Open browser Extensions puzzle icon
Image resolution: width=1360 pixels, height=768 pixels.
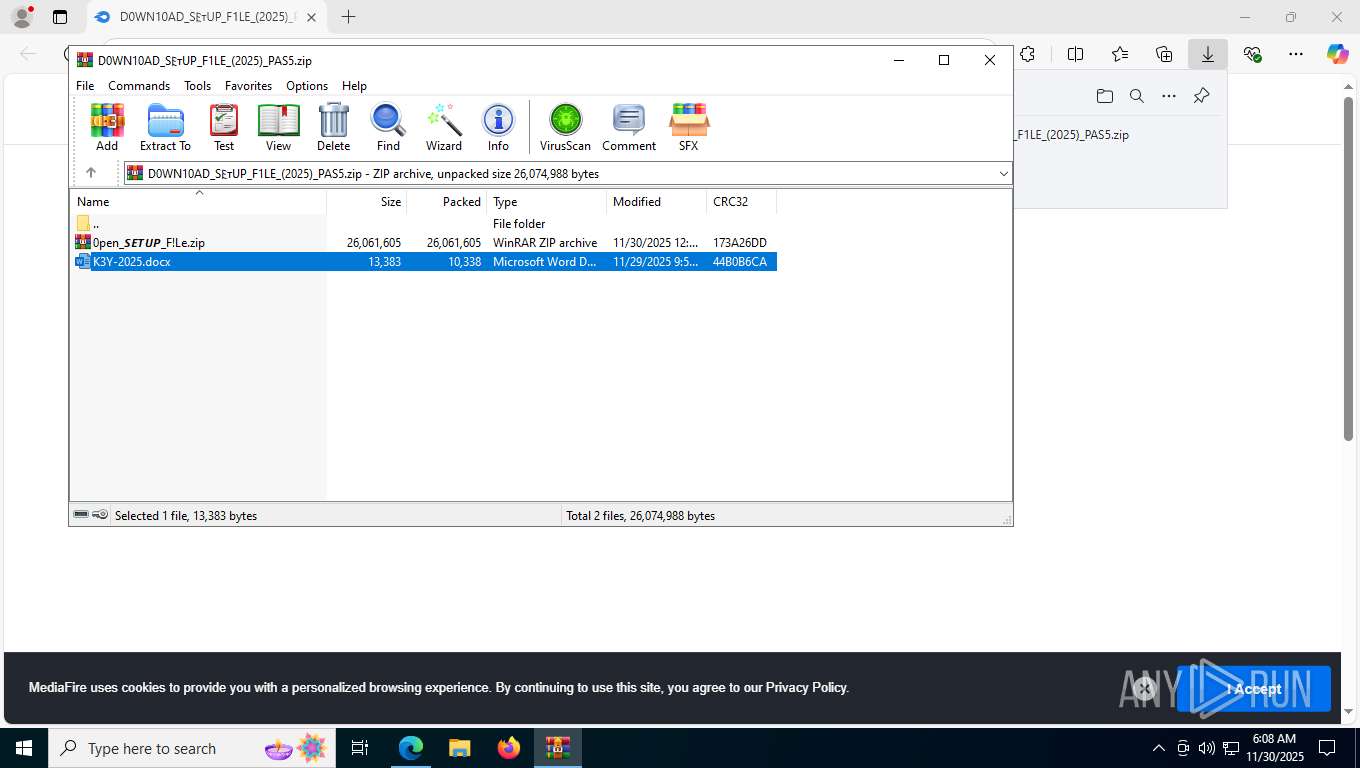[x=1027, y=54]
